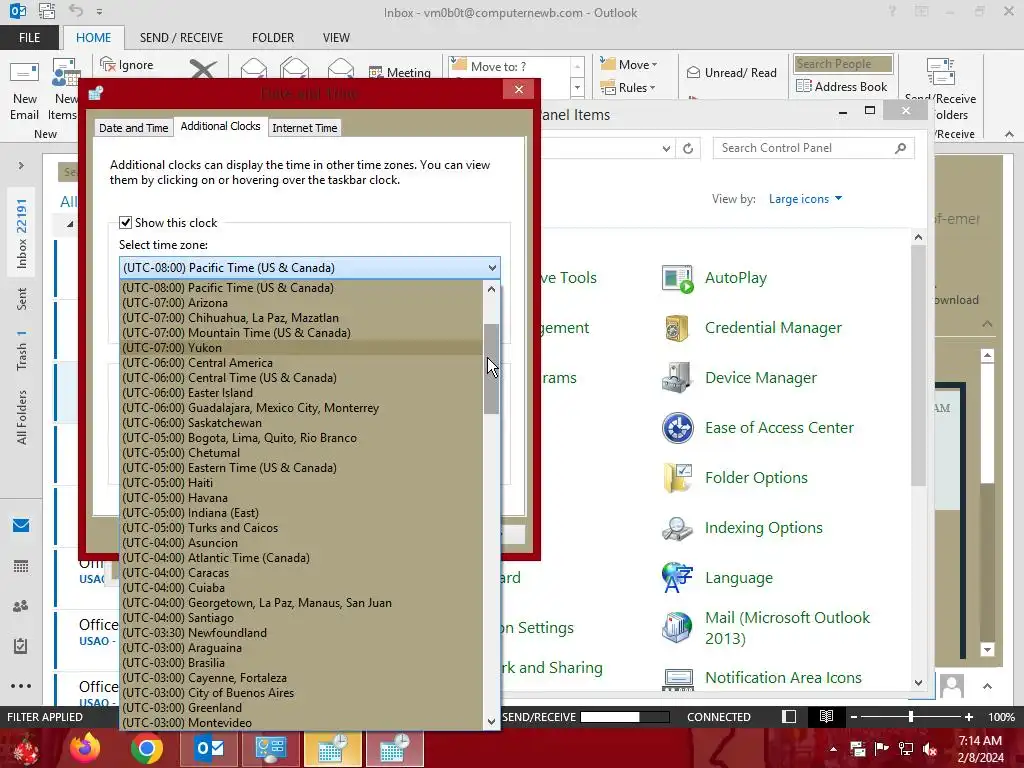This screenshot has height=768, width=1024.
Task: Switch to VIEW ribbon tab
Action: point(336,37)
